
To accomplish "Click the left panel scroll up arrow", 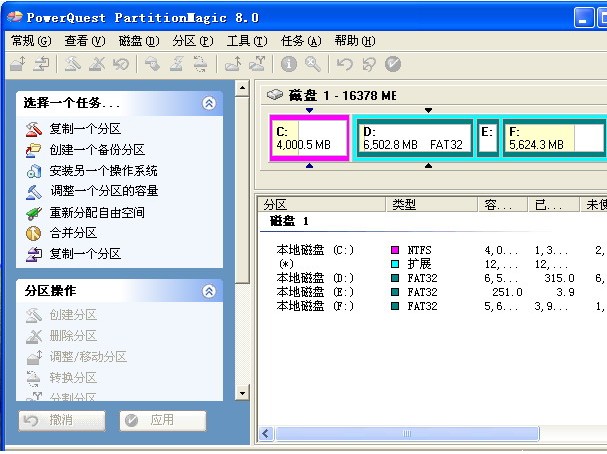I will [242, 88].
